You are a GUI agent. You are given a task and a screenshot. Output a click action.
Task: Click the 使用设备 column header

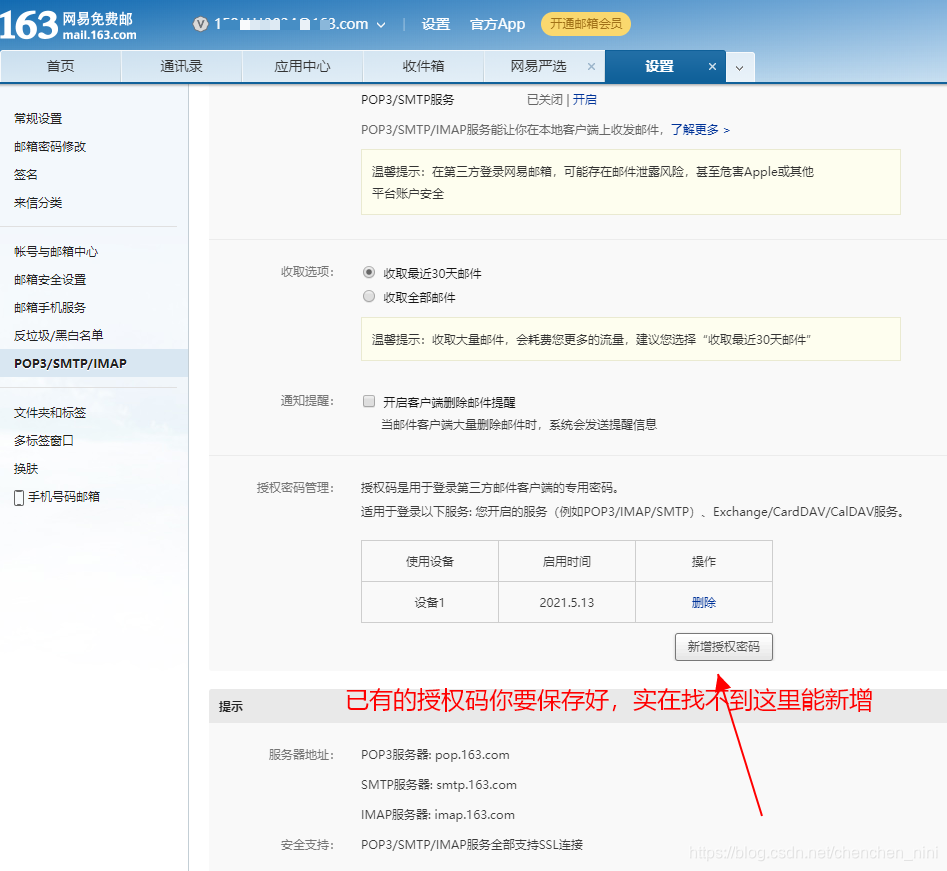tap(429, 561)
